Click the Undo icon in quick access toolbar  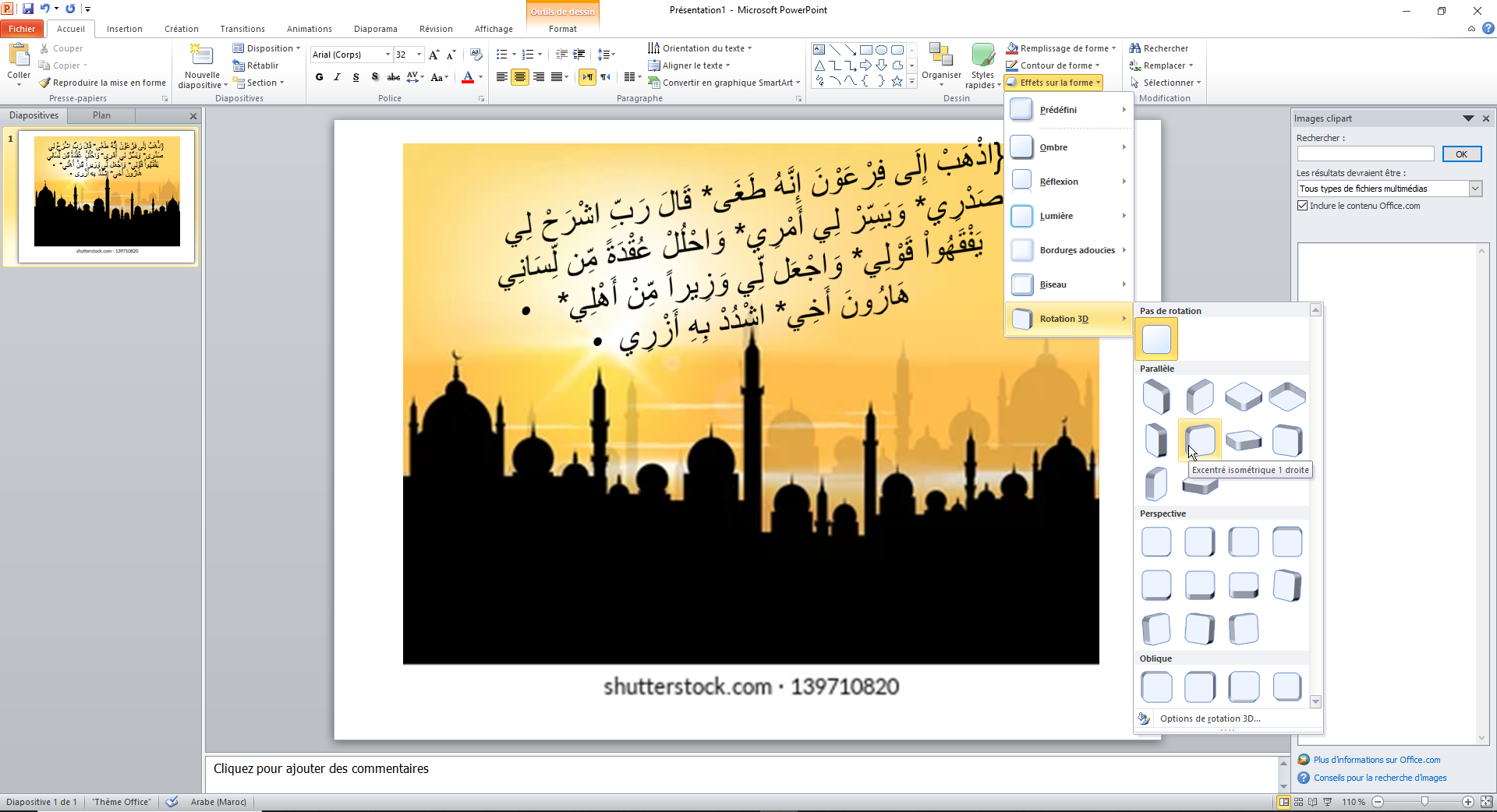point(45,9)
